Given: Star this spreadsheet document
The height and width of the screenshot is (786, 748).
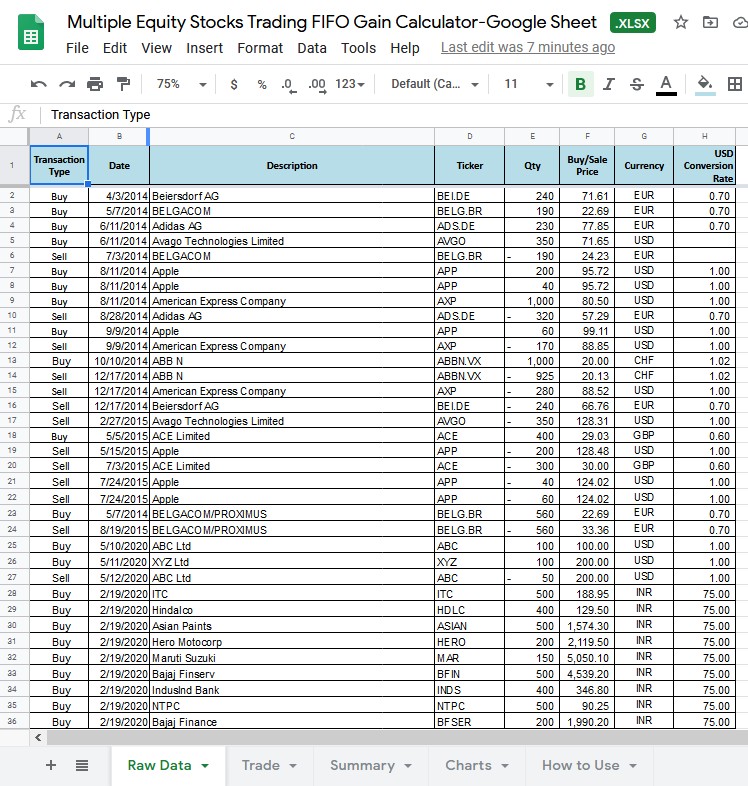Looking at the screenshot, I should tap(680, 22).
